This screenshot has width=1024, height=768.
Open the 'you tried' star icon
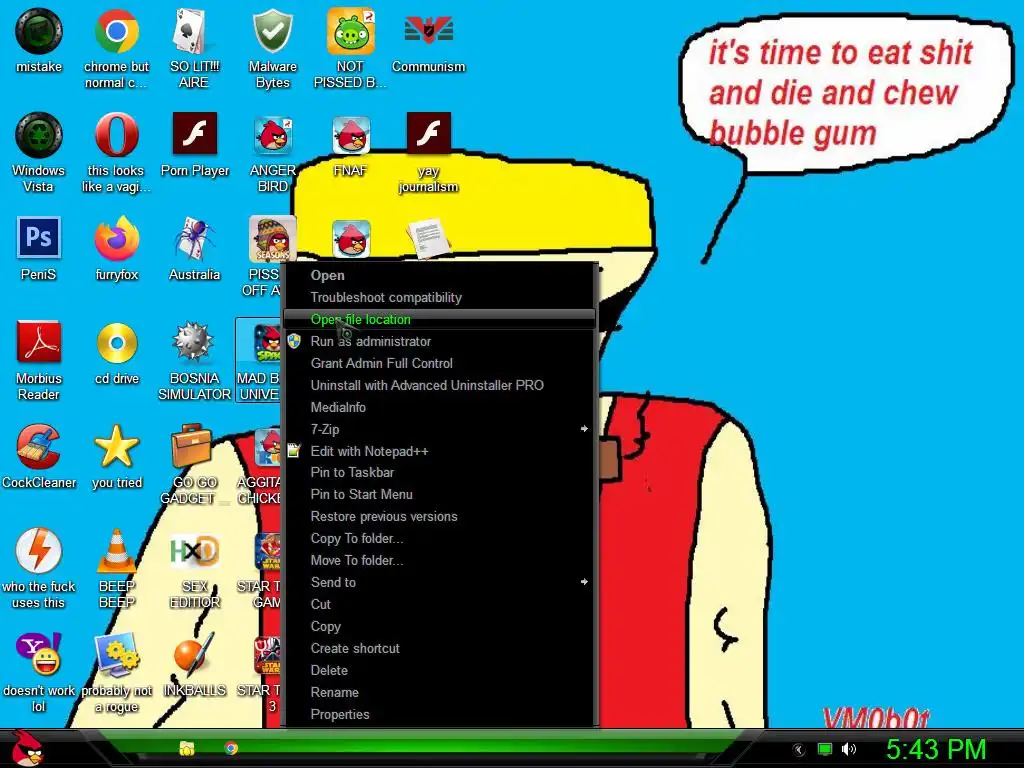pos(117,456)
